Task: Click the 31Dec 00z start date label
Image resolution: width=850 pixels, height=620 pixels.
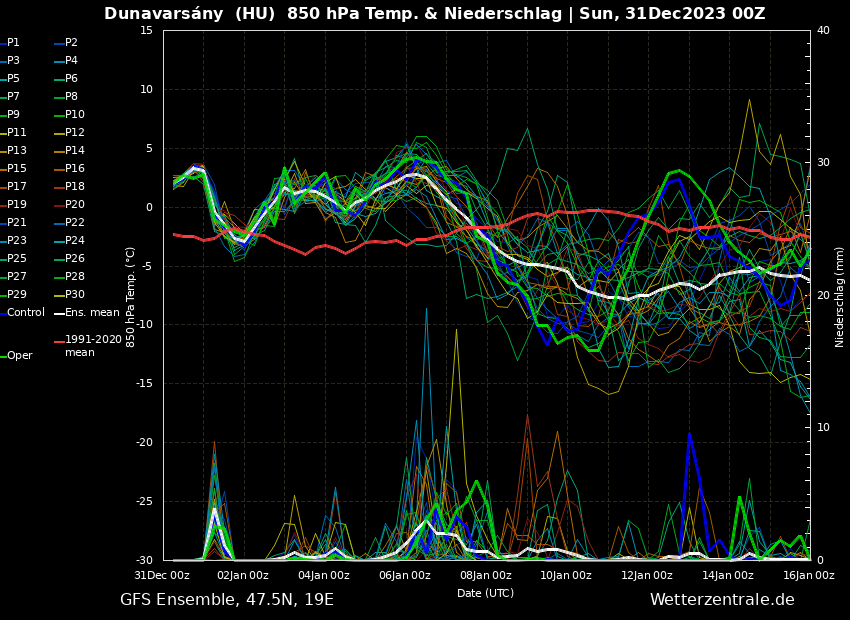Action: click(x=162, y=576)
